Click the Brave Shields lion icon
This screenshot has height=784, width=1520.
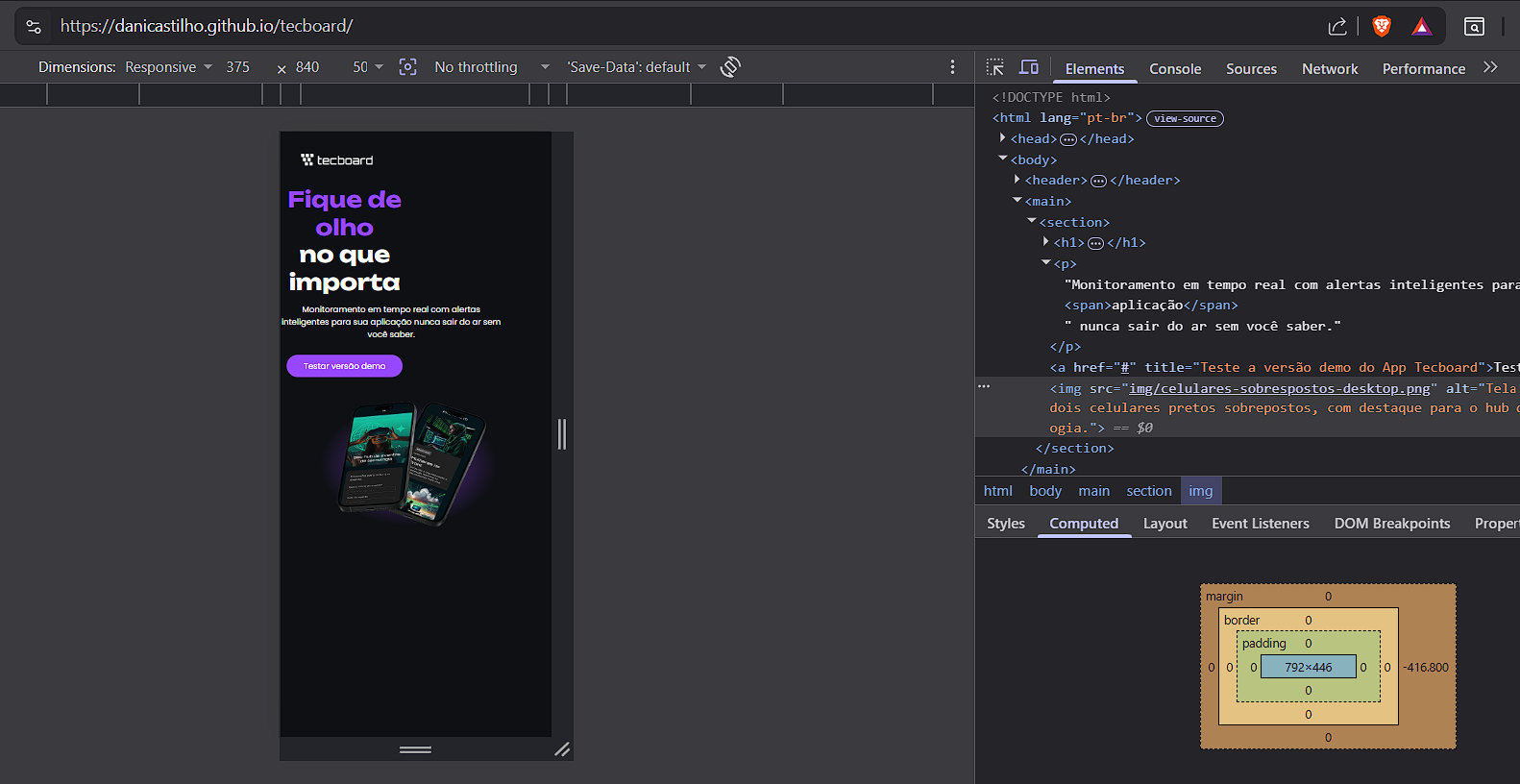(x=1382, y=26)
